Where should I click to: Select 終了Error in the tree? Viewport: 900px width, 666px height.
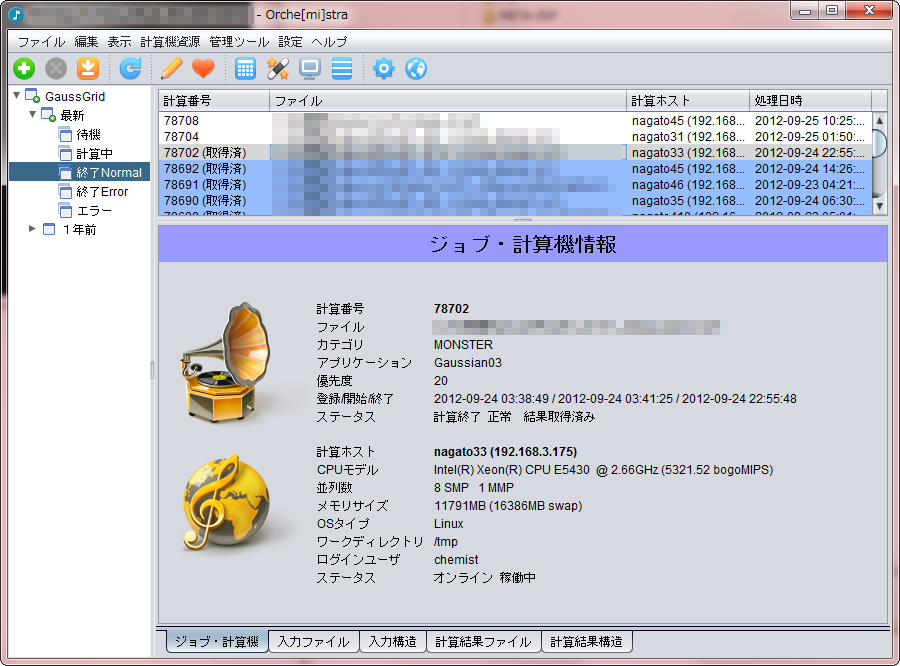click(102, 191)
